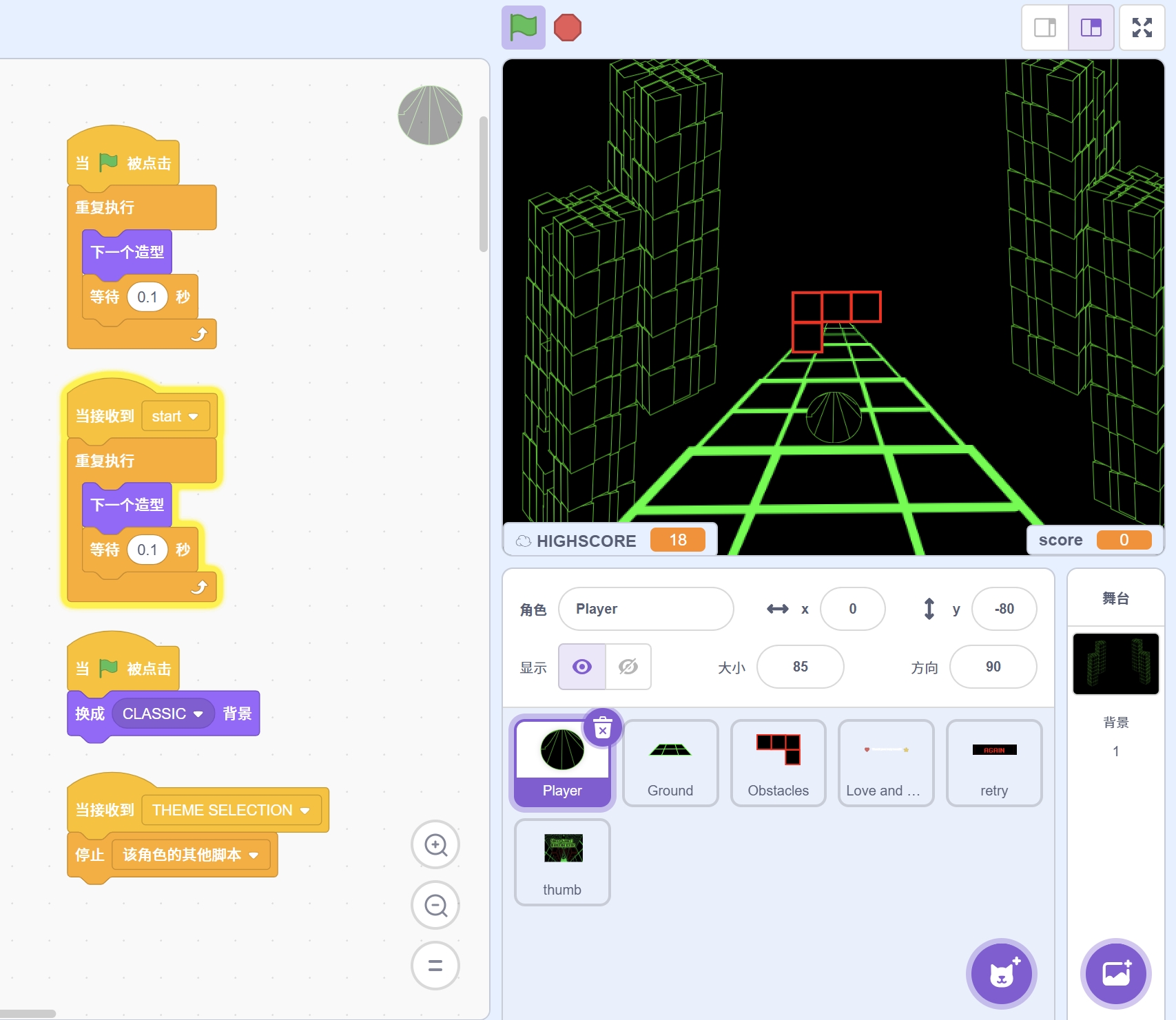This screenshot has height=1020, width=1176.
Task: Switch to small stage layout
Action: [x=1045, y=28]
